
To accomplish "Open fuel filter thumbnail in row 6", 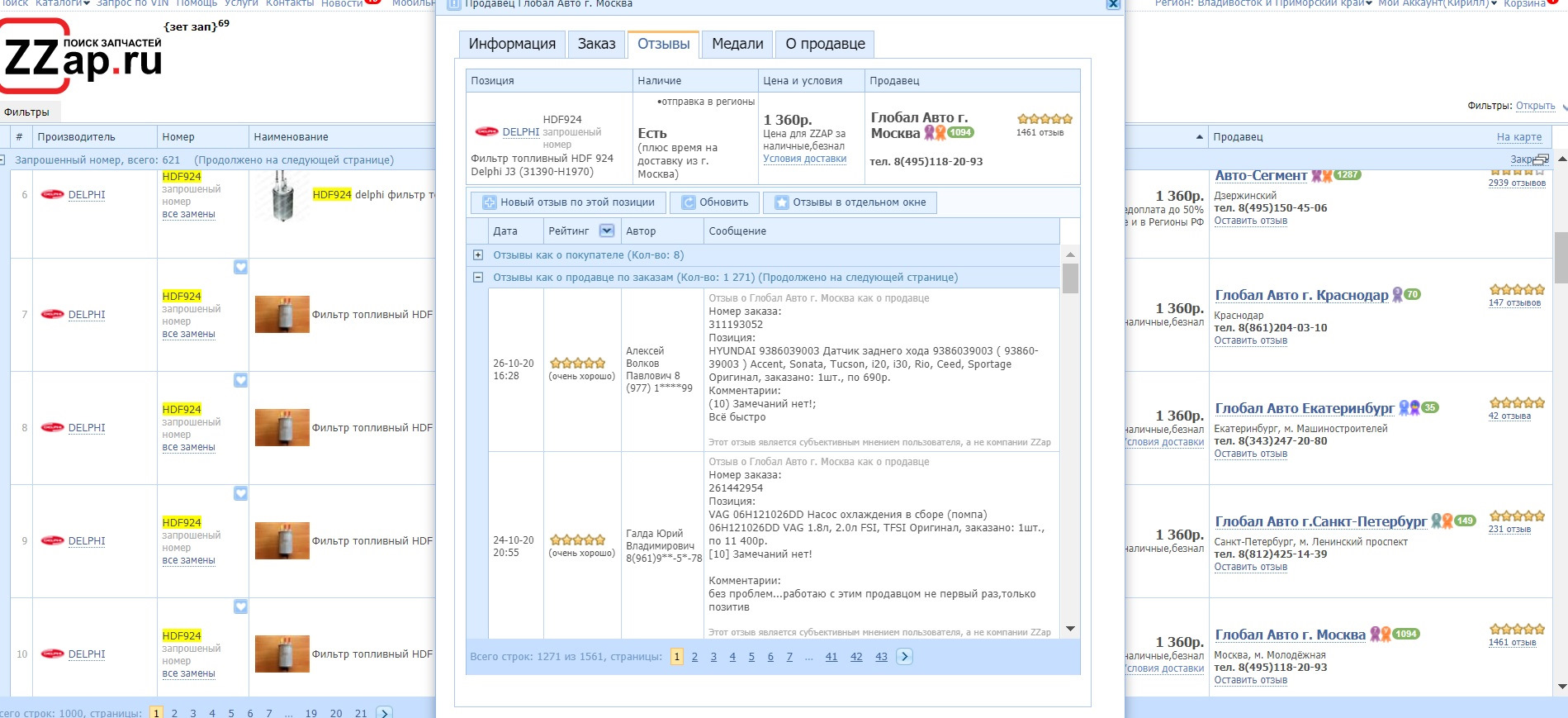I will [282, 196].
